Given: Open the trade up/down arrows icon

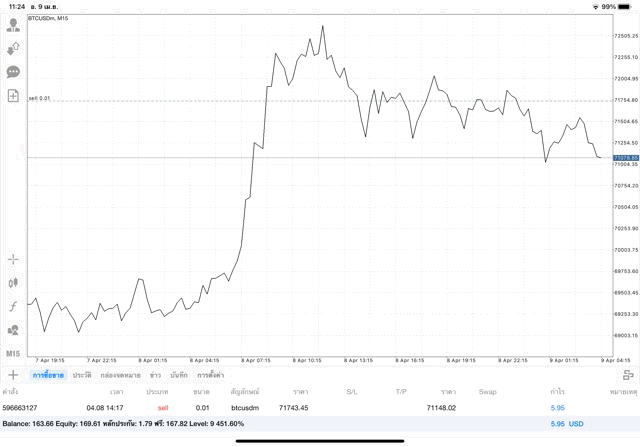Looking at the screenshot, I should 13,49.
